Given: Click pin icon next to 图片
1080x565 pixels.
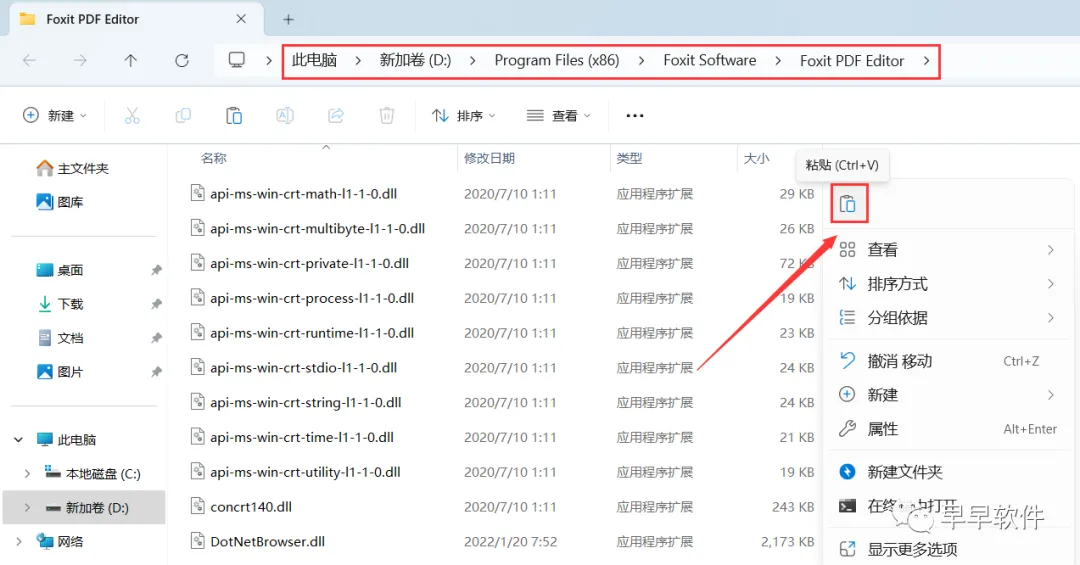Looking at the screenshot, I should click(x=156, y=371).
